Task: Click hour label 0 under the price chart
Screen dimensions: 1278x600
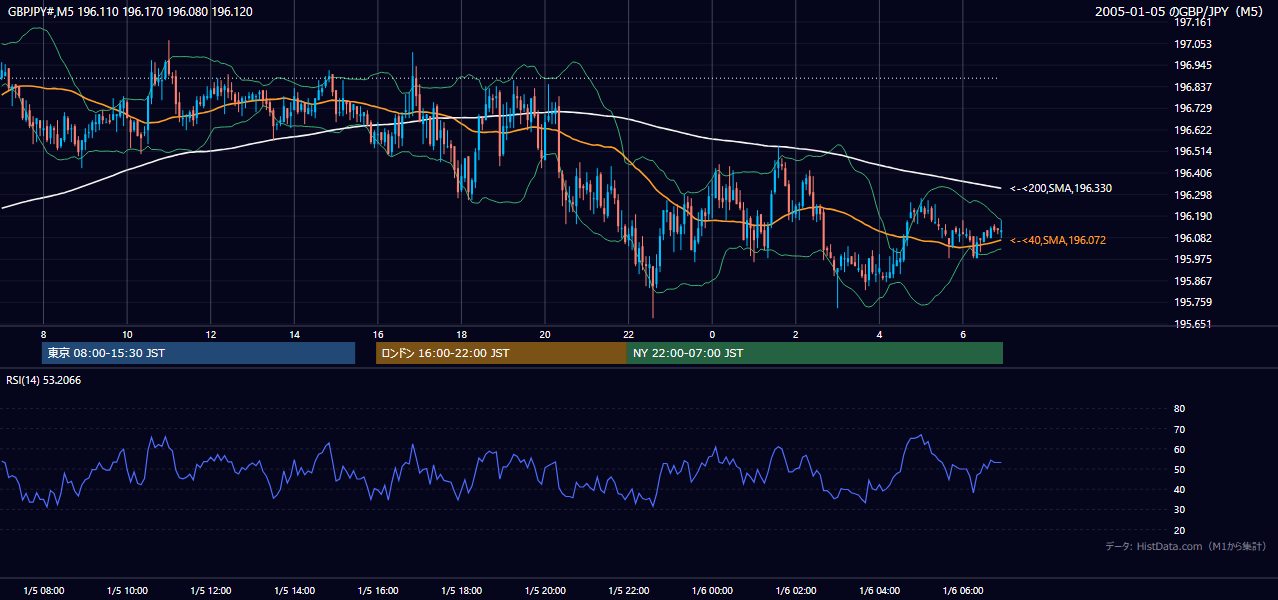Action: point(712,334)
